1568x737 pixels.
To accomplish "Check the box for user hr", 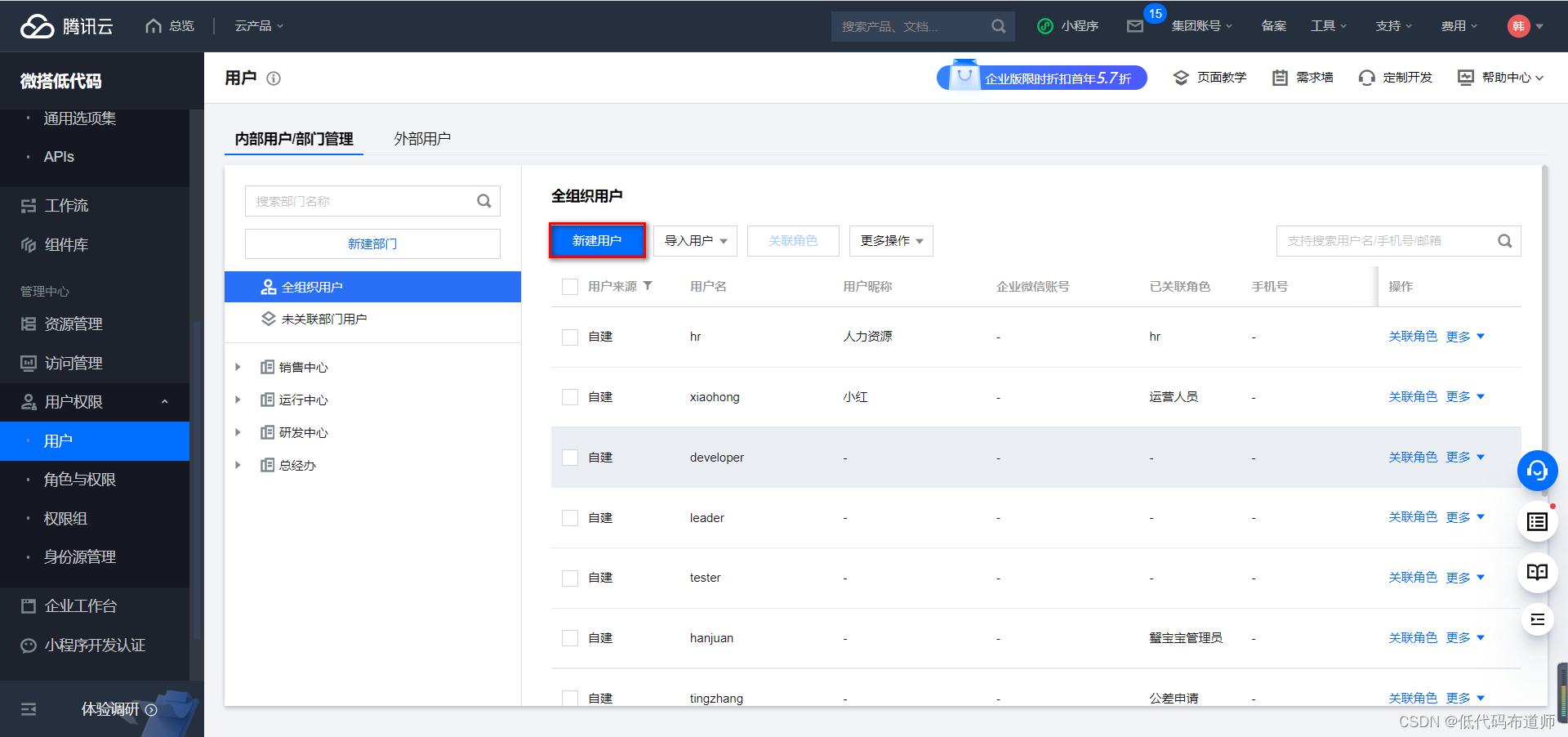I will 570,337.
